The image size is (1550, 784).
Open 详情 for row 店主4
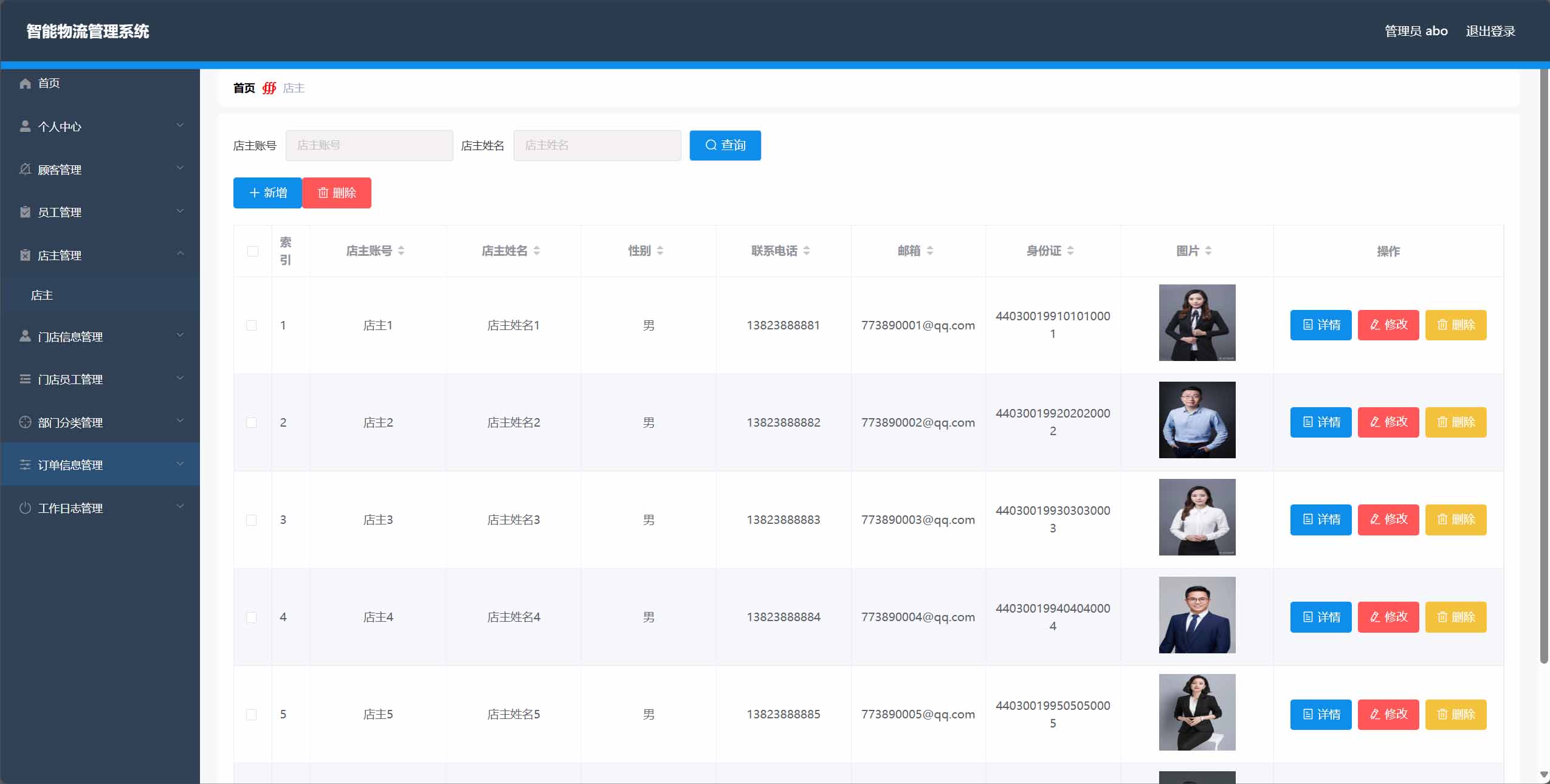[x=1321, y=617]
